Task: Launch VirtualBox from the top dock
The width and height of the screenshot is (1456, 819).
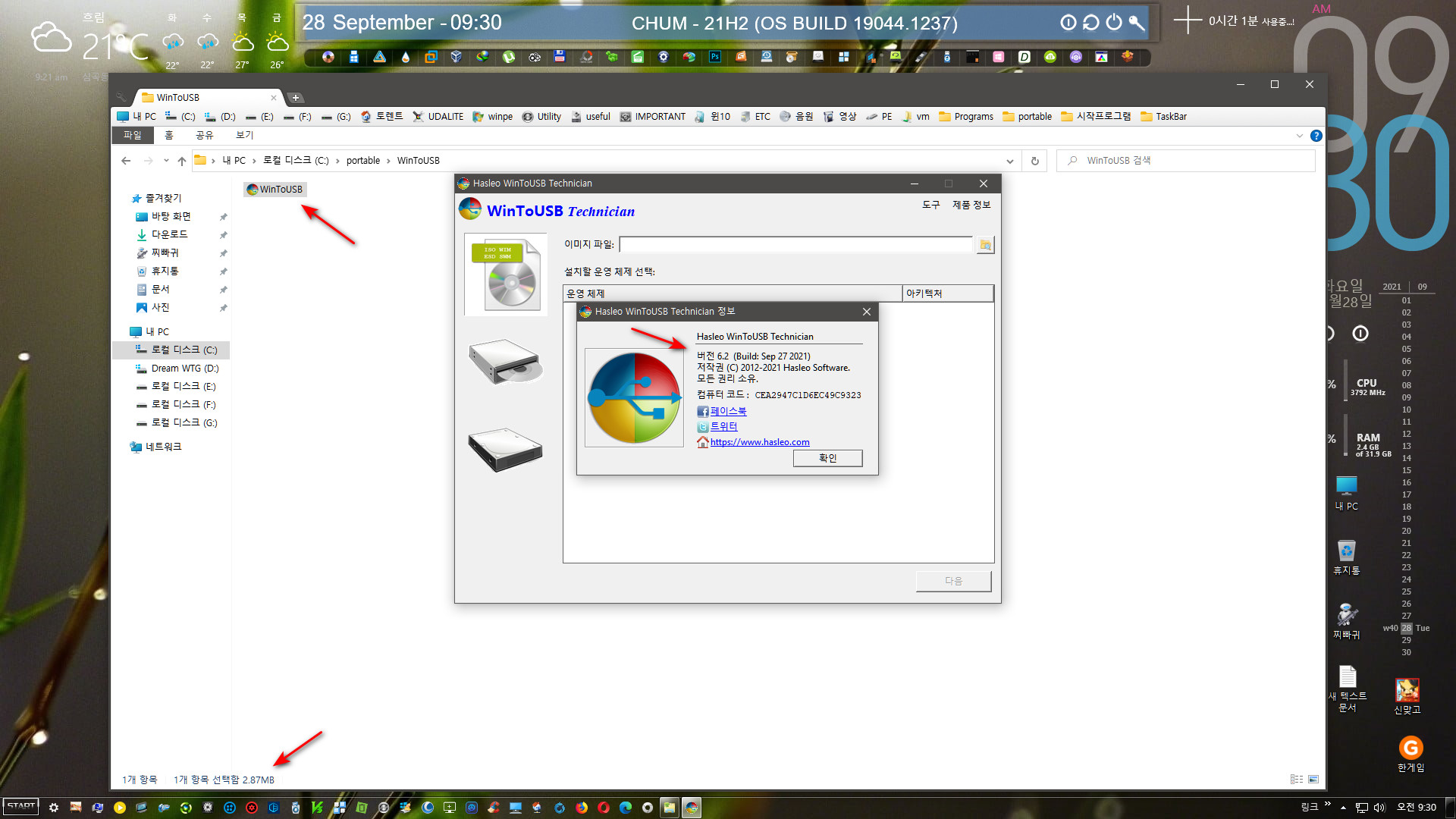Action: click(x=456, y=57)
